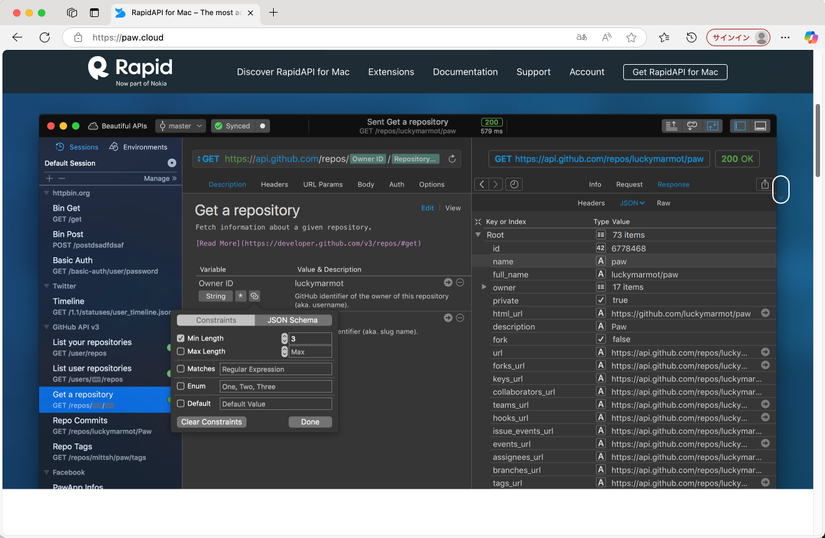Viewport: 825px width, 538px height.
Task: Go back using the browser back arrow
Action: tap(17, 37)
